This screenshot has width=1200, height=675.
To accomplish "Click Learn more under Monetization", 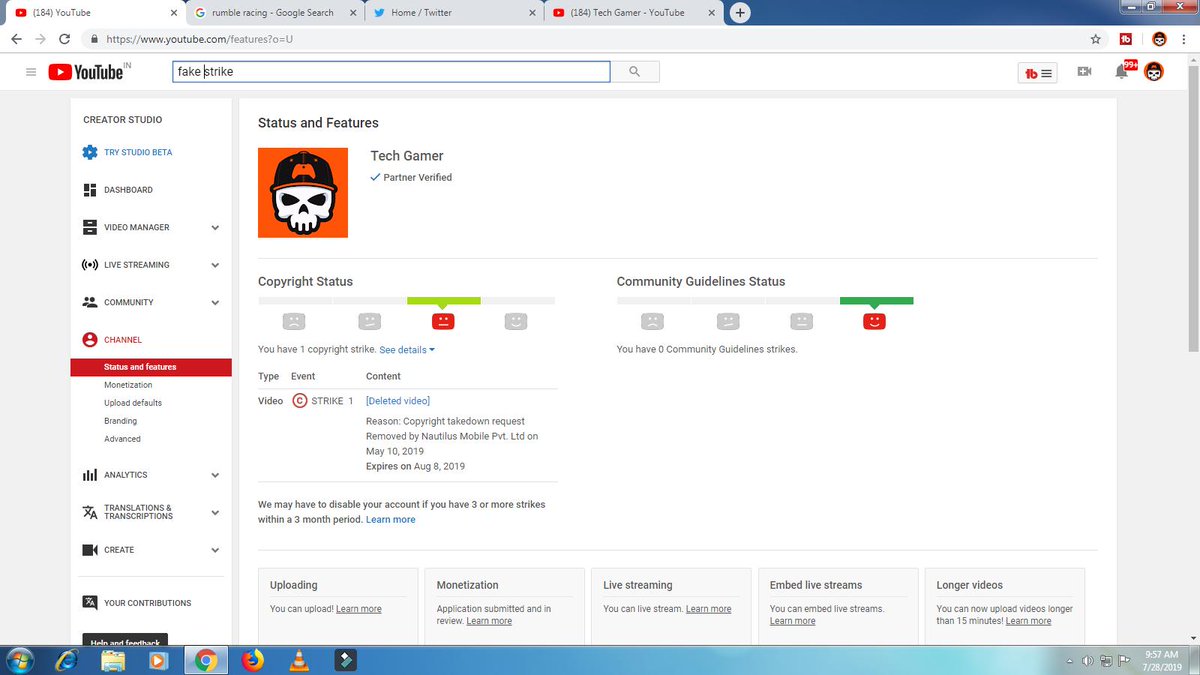I will pyautogui.click(x=489, y=621).
